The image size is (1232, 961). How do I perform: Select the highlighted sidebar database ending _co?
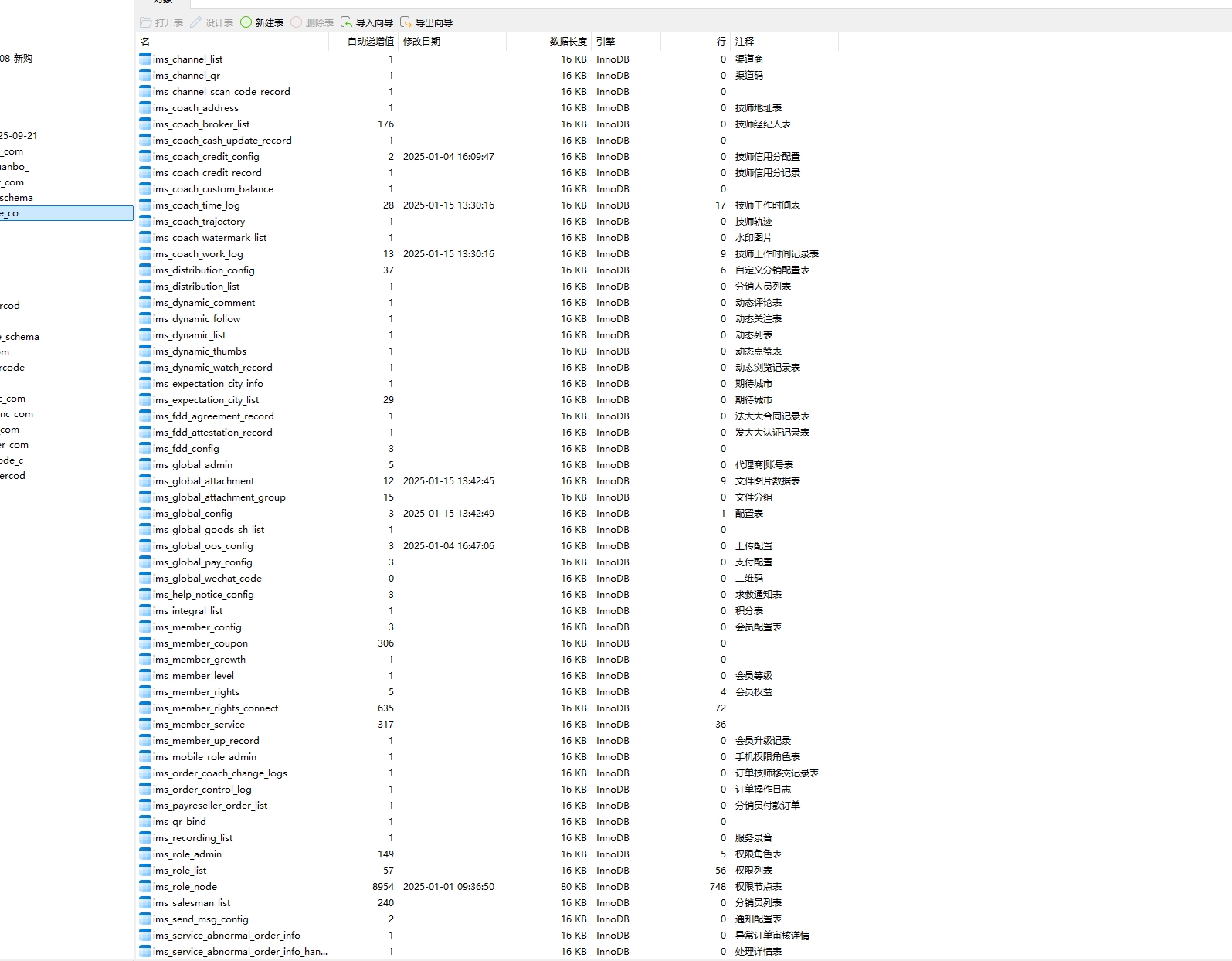click(x=66, y=213)
